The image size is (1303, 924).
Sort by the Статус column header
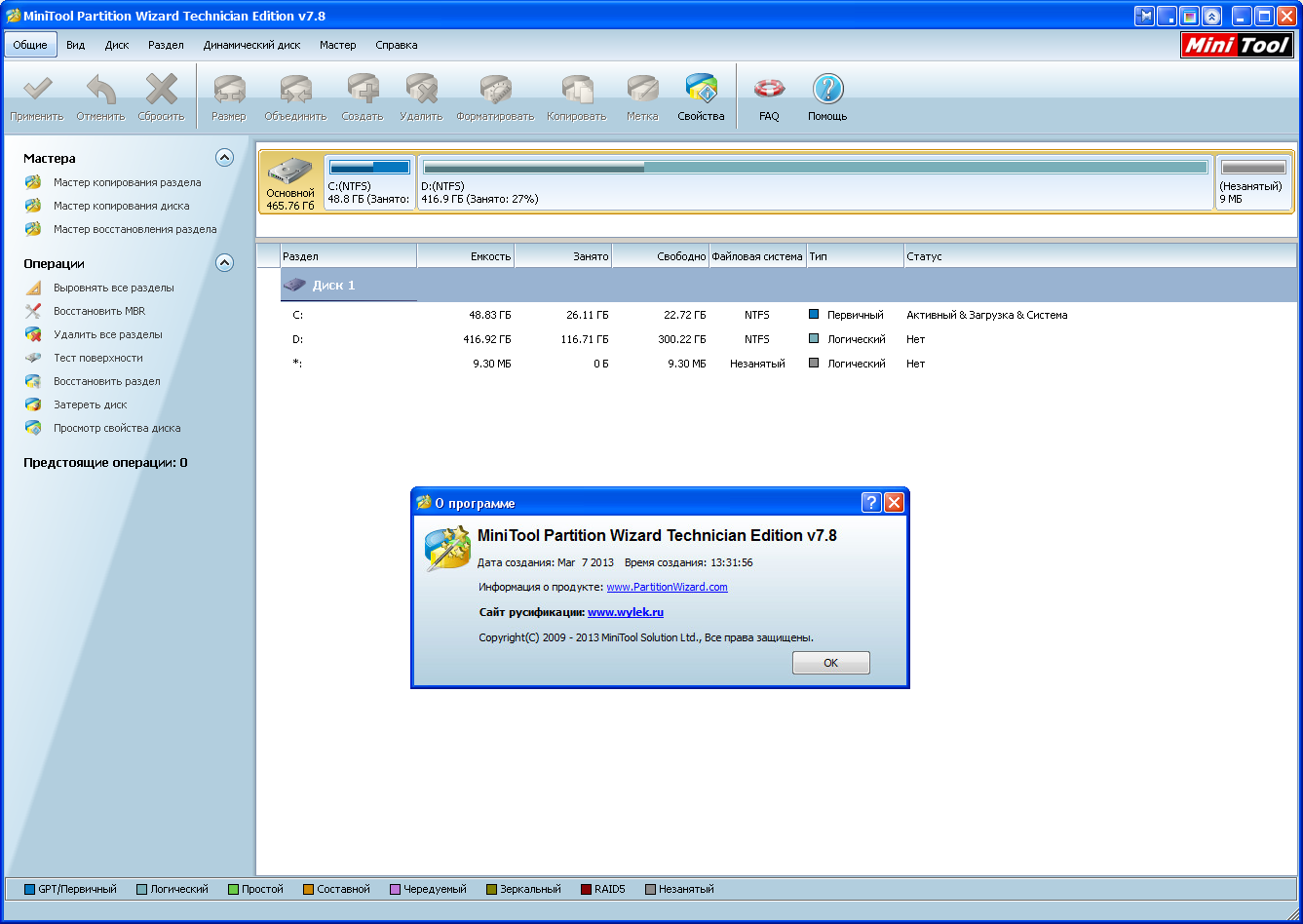click(x=1100, y=256)
